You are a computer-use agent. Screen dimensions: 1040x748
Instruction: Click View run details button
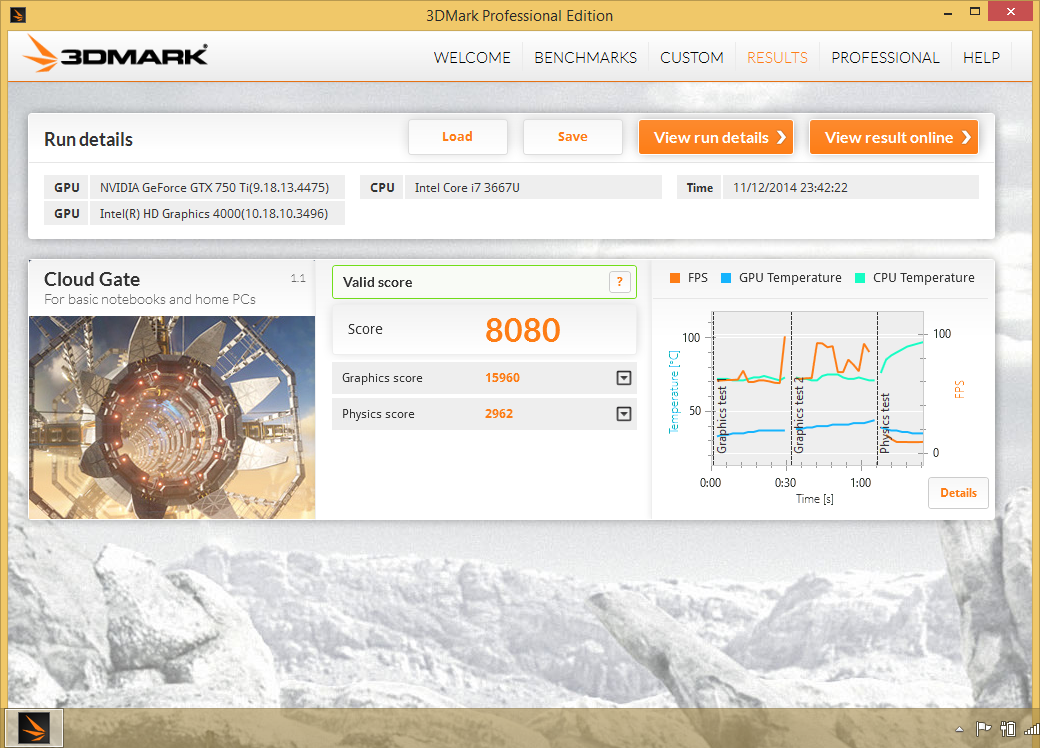coord(716,137)
